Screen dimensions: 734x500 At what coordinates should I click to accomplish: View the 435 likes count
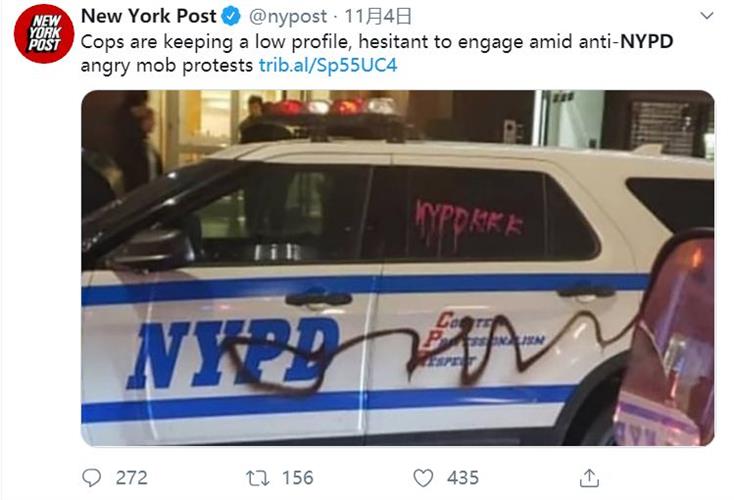coord(462,478)
